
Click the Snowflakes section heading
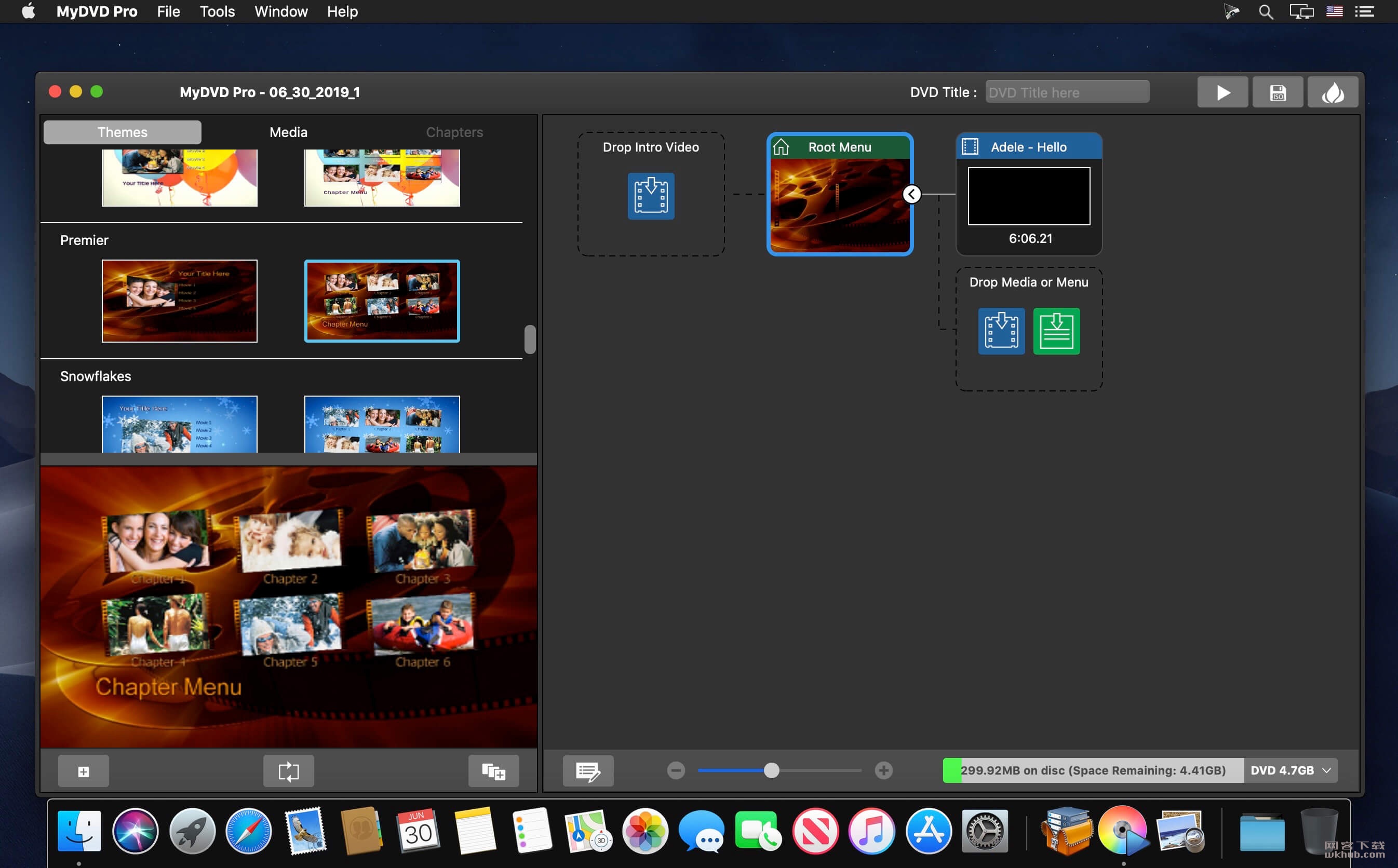96,376
